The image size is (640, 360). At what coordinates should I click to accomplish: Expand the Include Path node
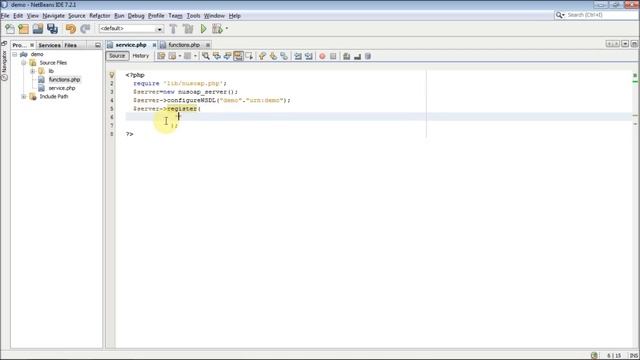point(24,97)
